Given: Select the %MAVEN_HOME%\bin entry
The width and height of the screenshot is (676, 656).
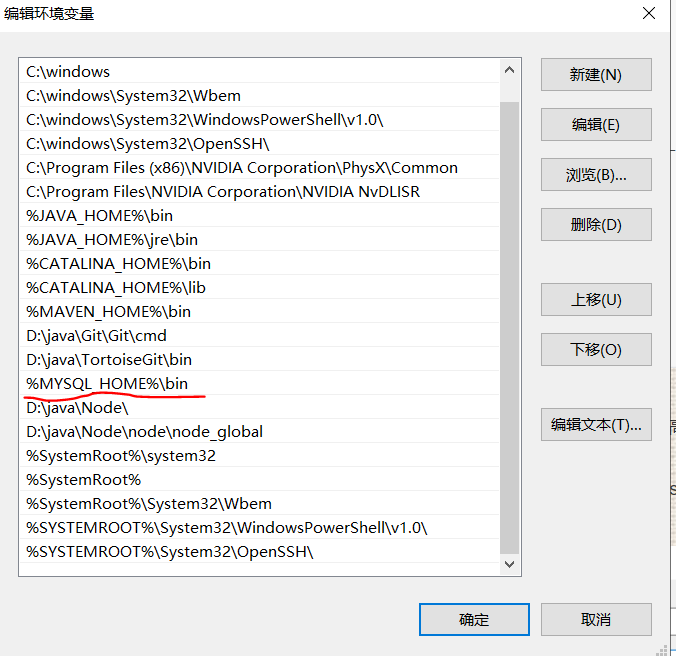Looking at the screenshot, I should [108, 312].
